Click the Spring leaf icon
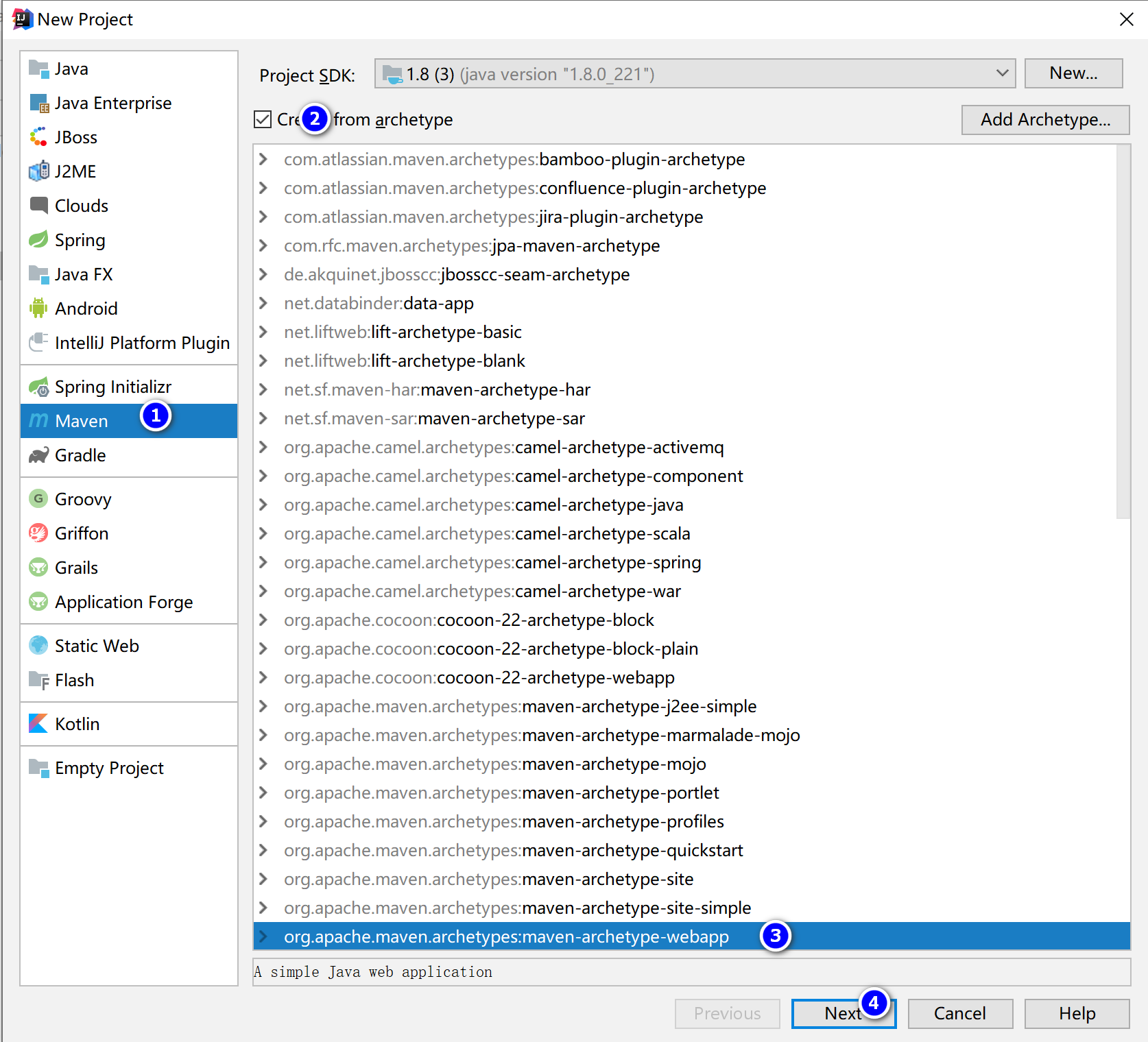1148x1042 pixels. tap(39, 240)
